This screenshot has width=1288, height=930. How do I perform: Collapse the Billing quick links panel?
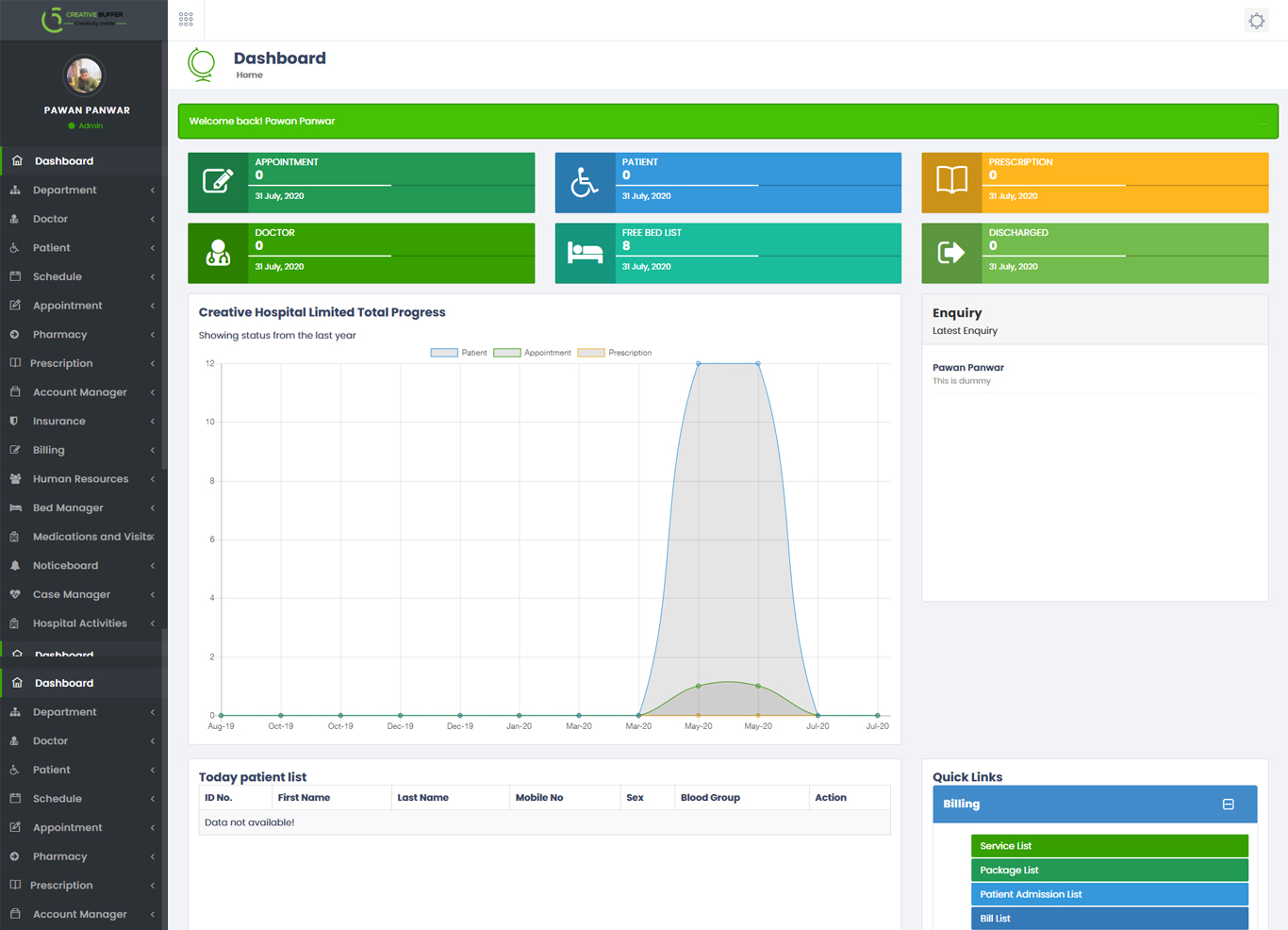(1228, 805)
